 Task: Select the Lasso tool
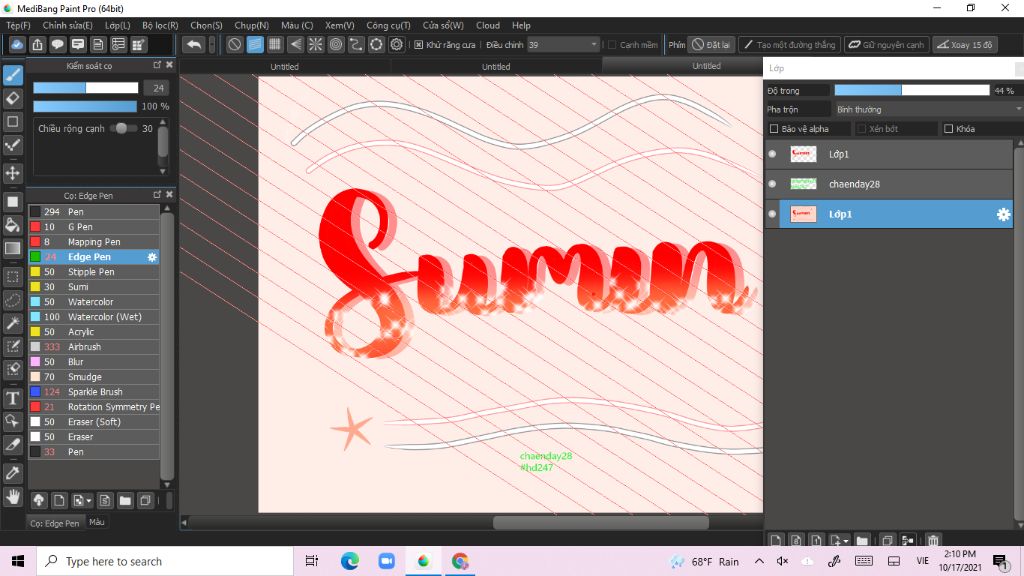[13, 300]
